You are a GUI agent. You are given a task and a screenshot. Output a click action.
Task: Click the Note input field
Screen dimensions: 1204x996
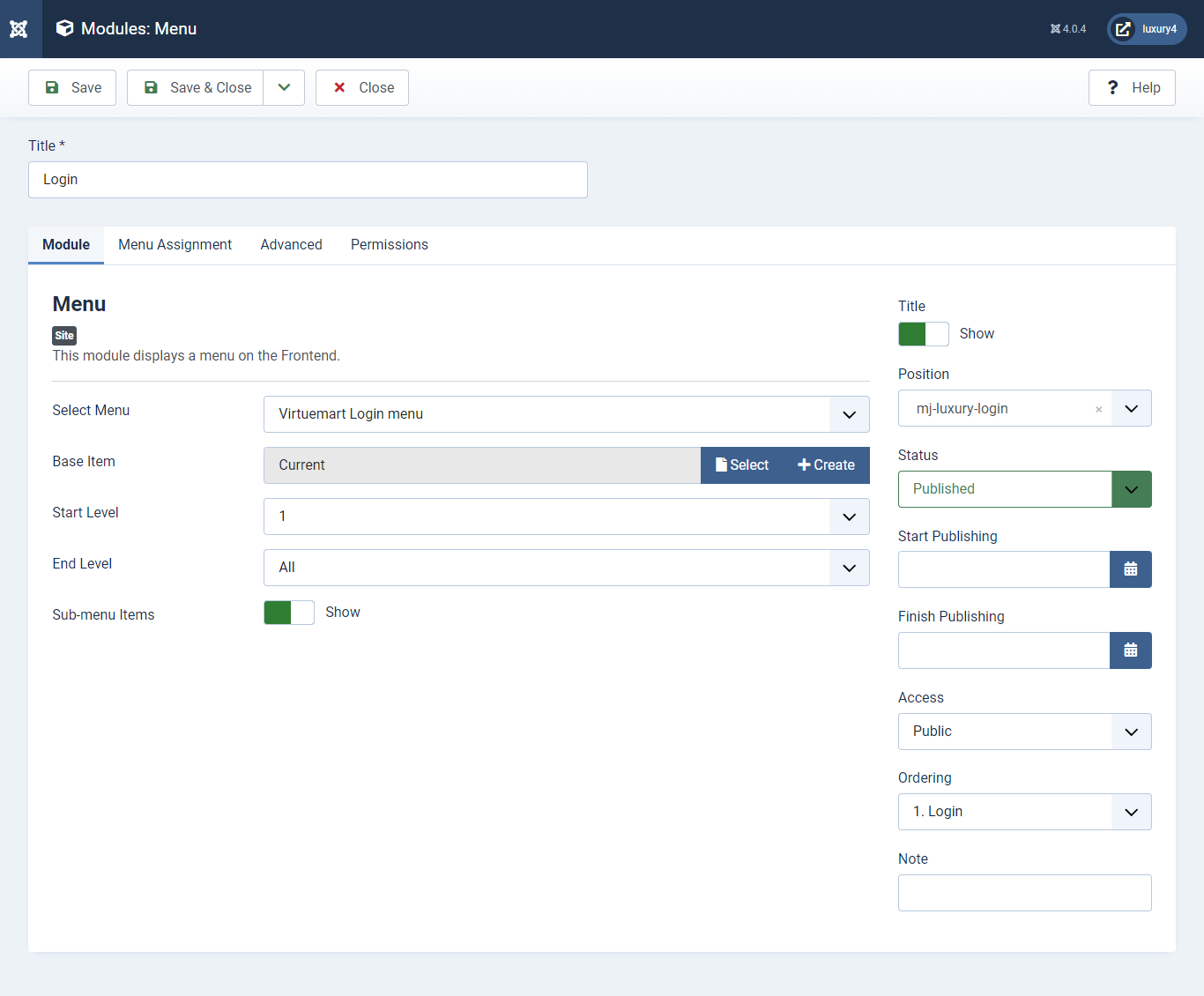click(x=1024, y=893)
